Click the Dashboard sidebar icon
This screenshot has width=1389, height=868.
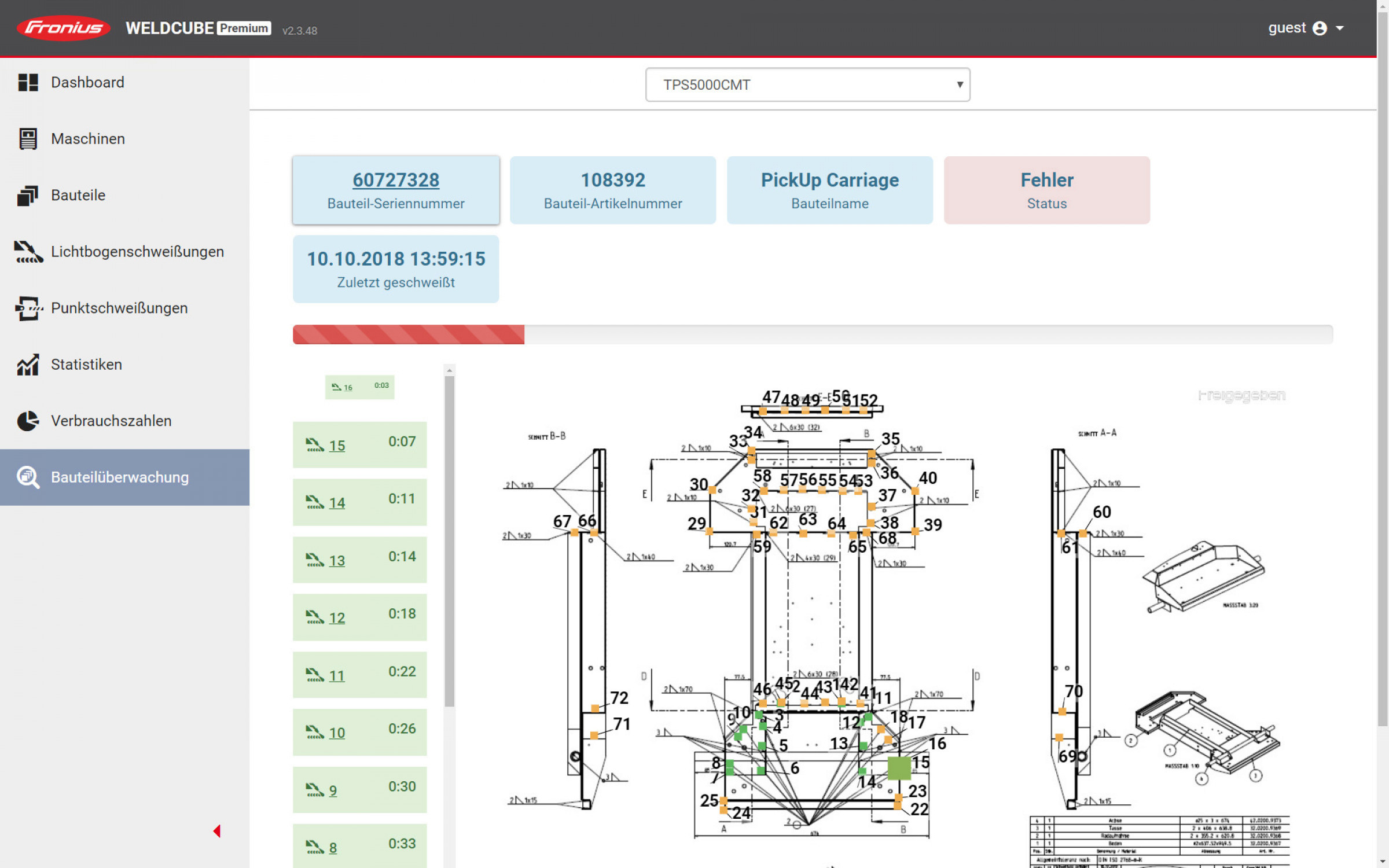click(x=28, y=82)
